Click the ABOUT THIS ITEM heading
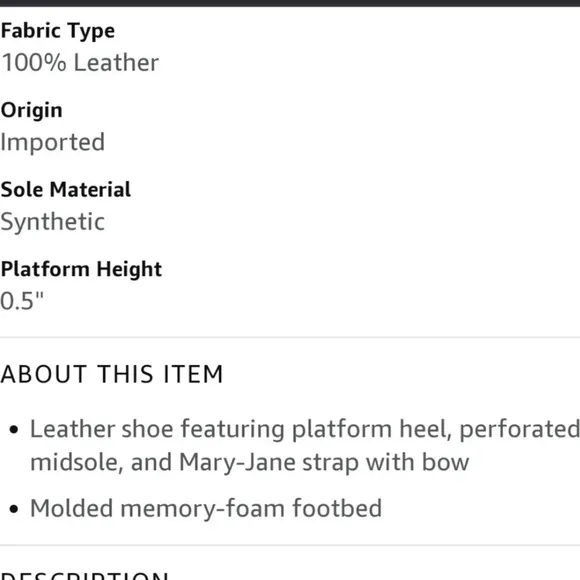 pos(112,374)
